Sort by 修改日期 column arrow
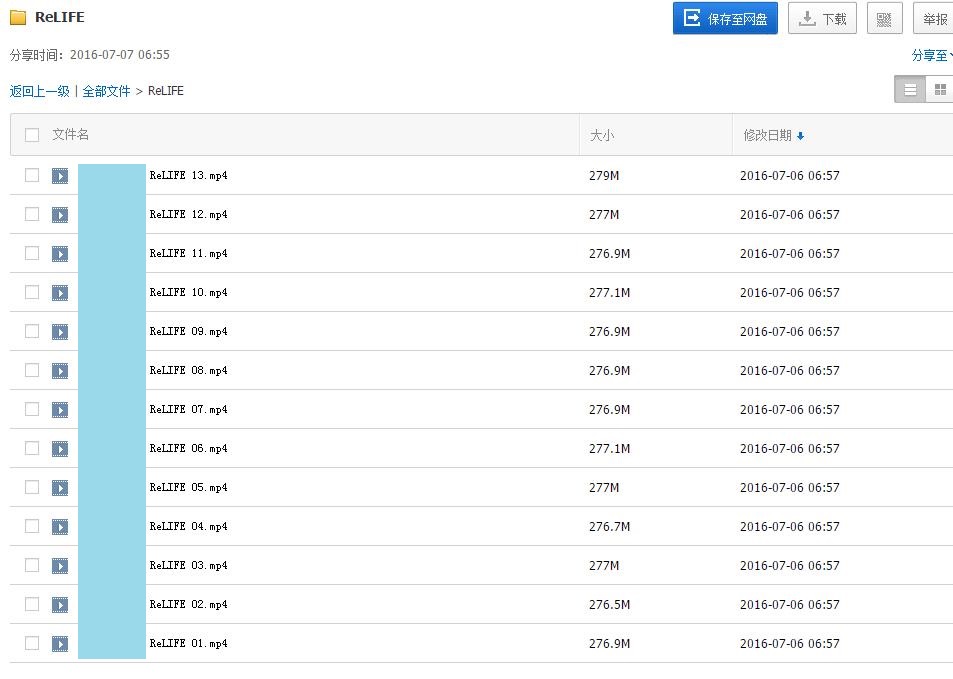 tap(800, 136)
